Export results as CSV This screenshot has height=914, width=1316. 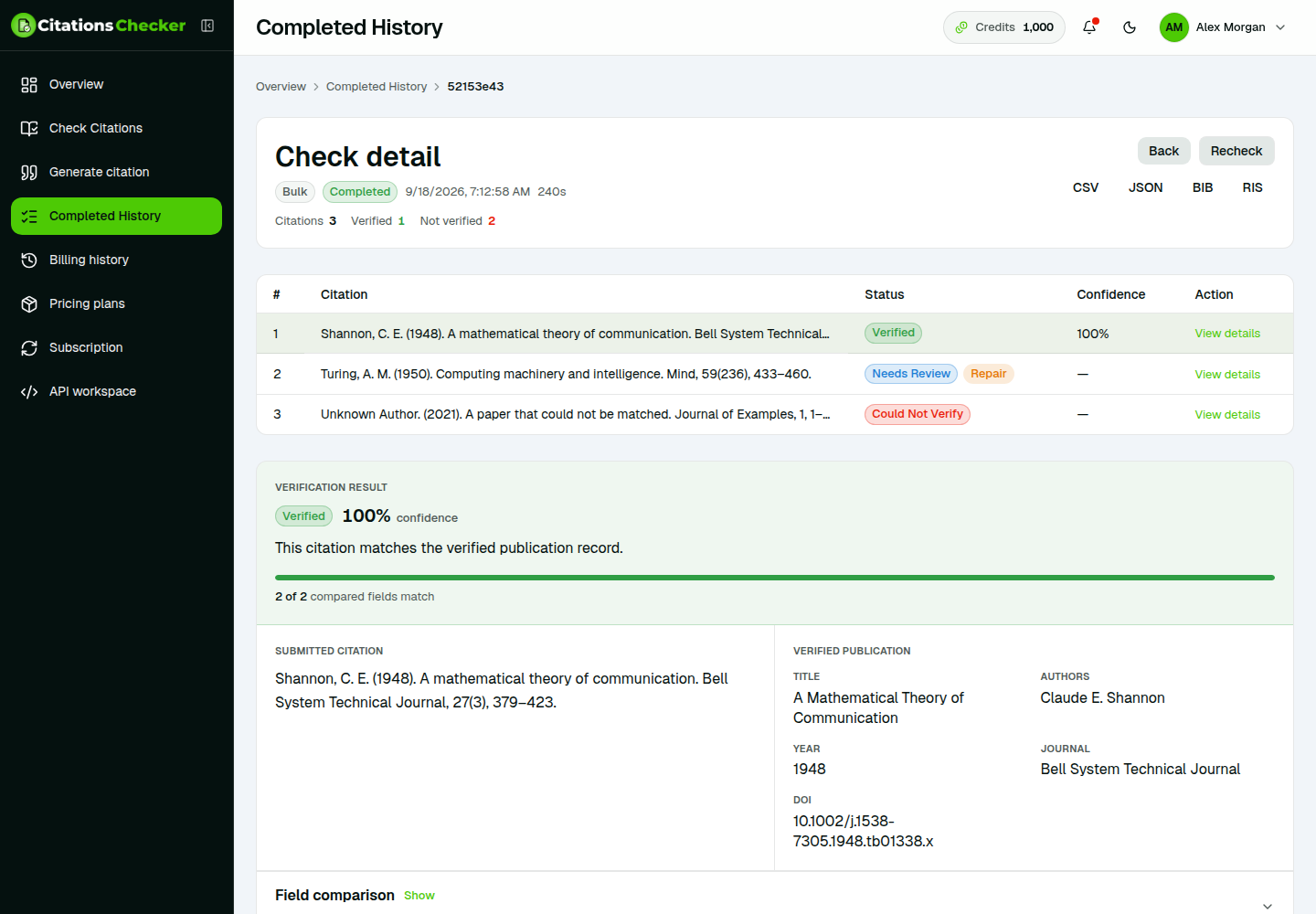click(1086, 187)
